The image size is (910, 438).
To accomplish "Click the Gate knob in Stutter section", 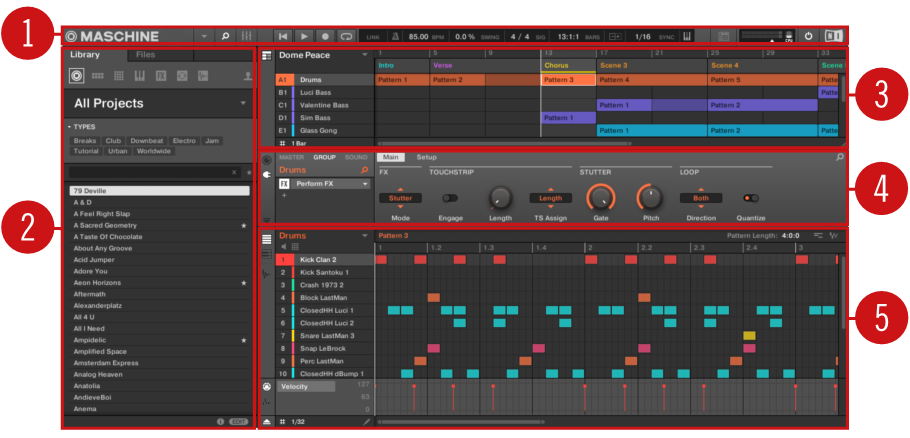I will click(x=600, y=196).
